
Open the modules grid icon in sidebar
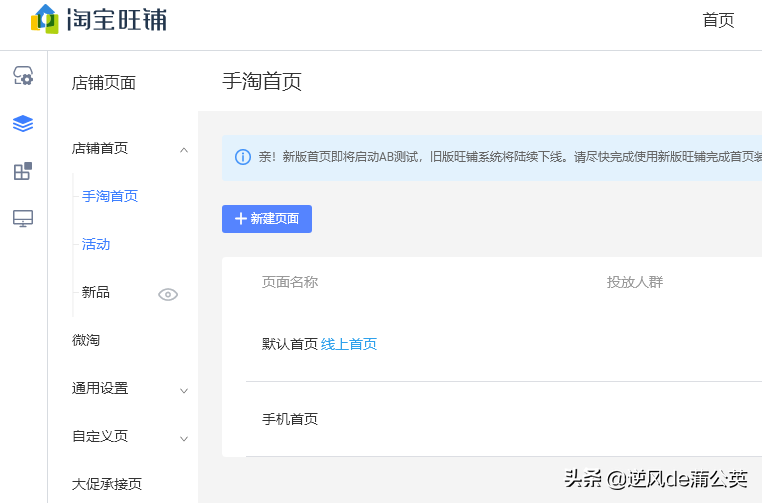point(23,171)
